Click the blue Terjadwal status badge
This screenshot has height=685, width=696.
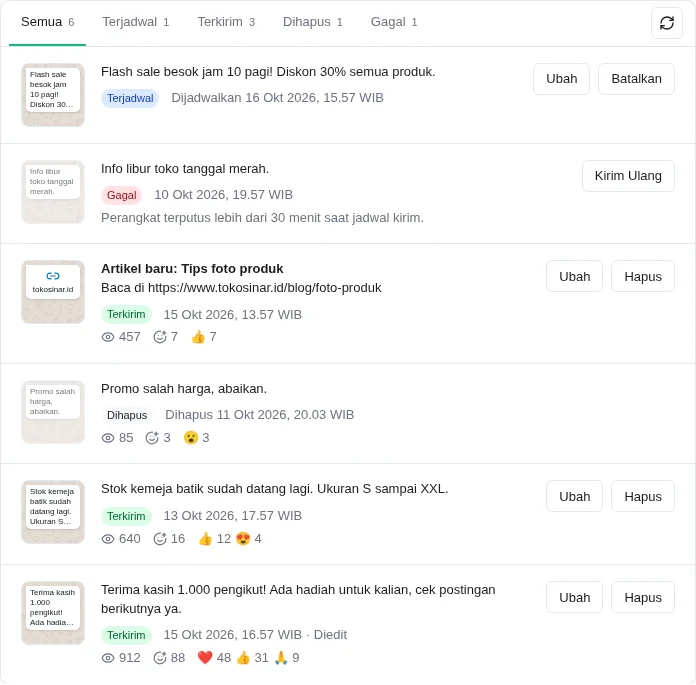[130, 98]
